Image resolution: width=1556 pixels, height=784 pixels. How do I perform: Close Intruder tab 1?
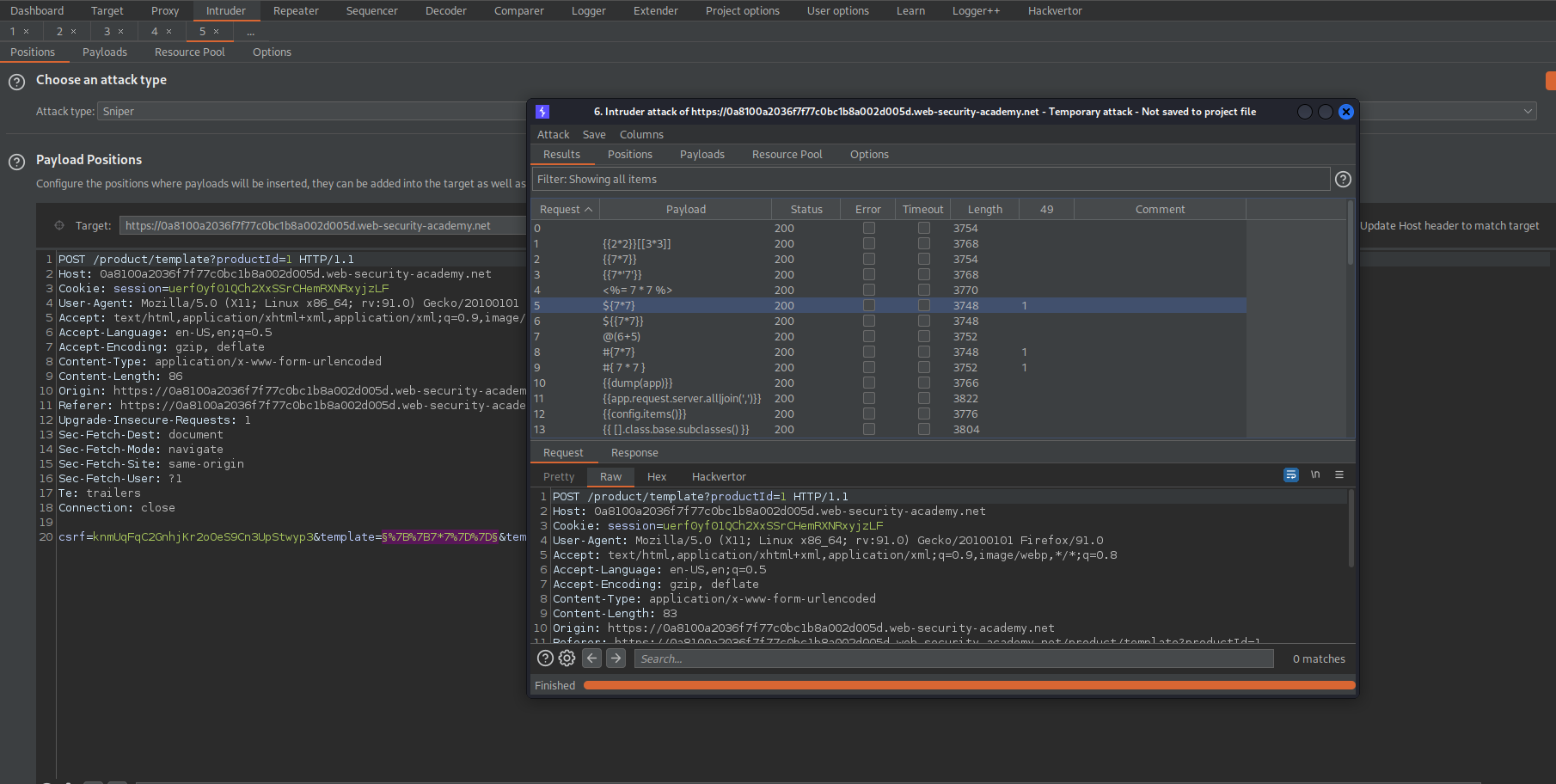(27, 32)
